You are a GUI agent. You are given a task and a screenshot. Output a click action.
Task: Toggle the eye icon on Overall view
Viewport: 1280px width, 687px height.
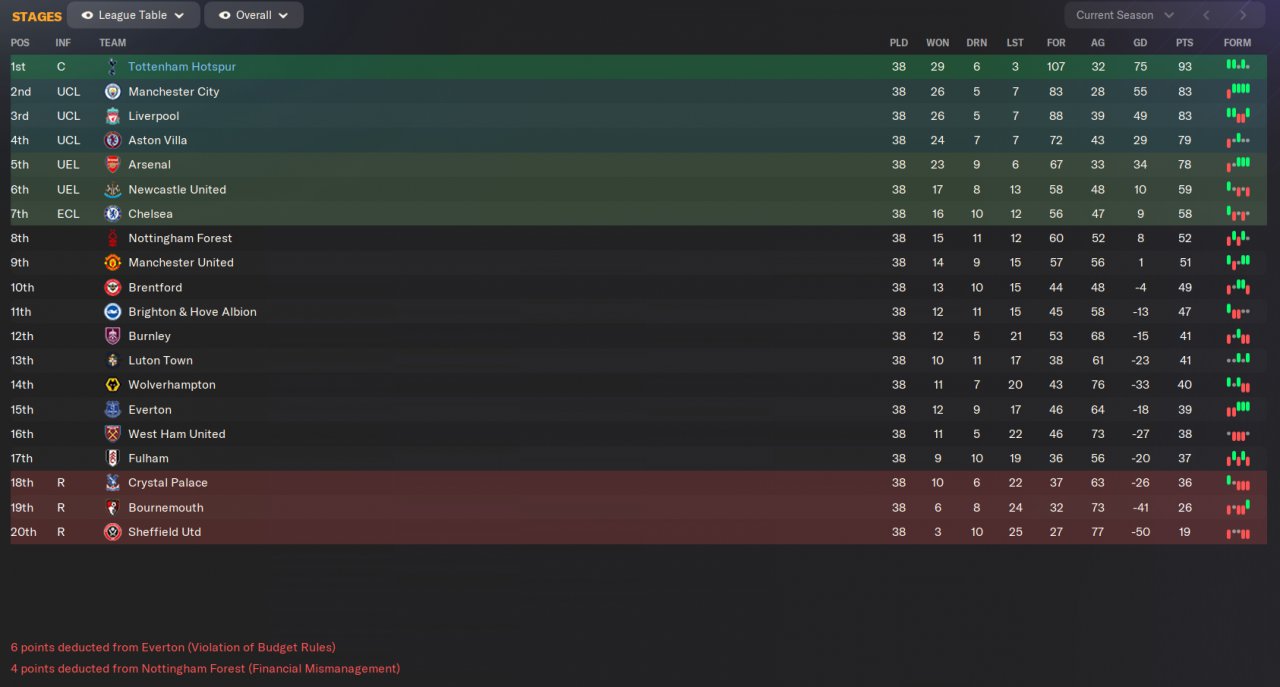click(x=224, y=15)
